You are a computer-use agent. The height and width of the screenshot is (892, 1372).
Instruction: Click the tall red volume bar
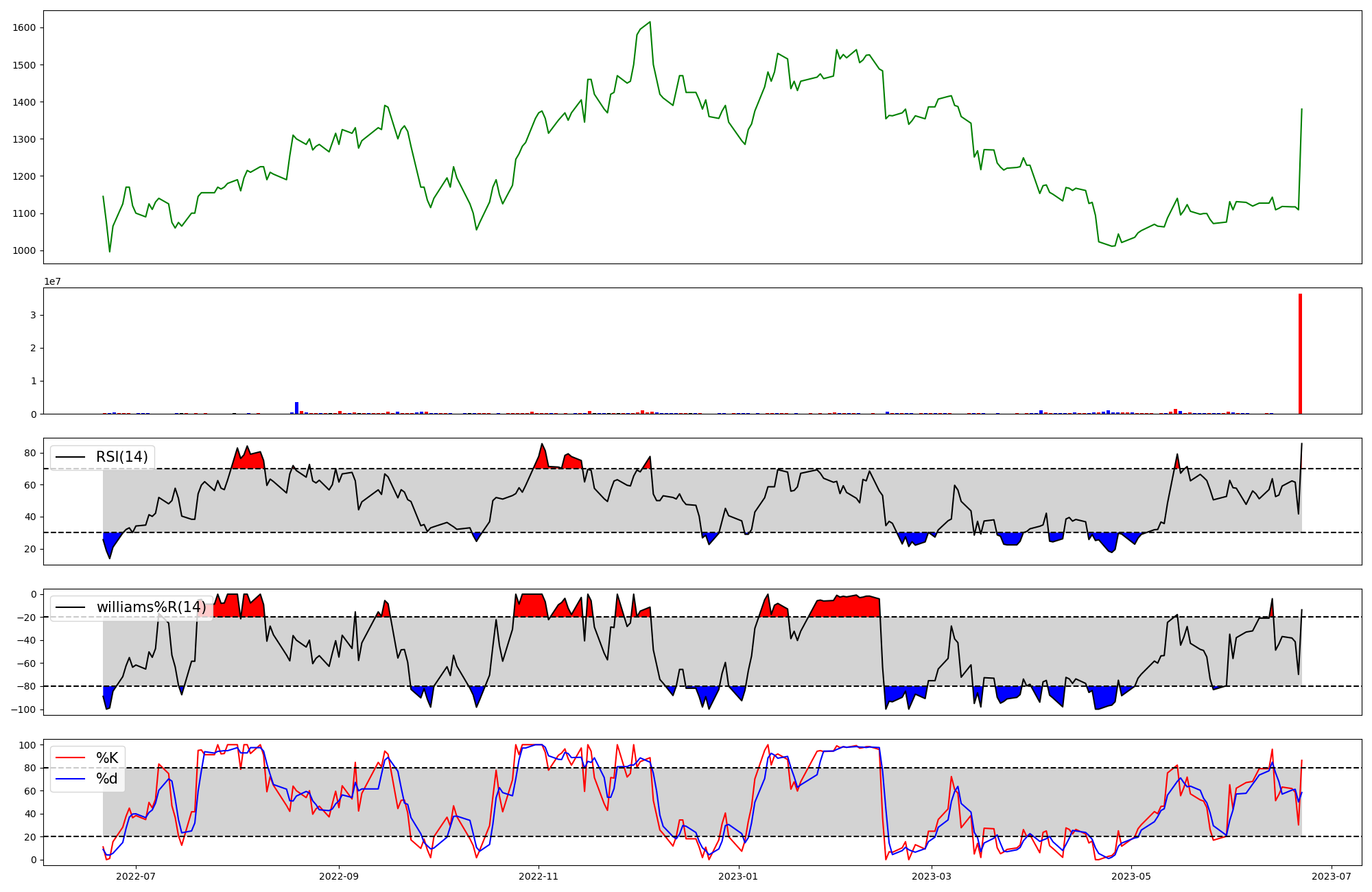(x=1299, y=354)
